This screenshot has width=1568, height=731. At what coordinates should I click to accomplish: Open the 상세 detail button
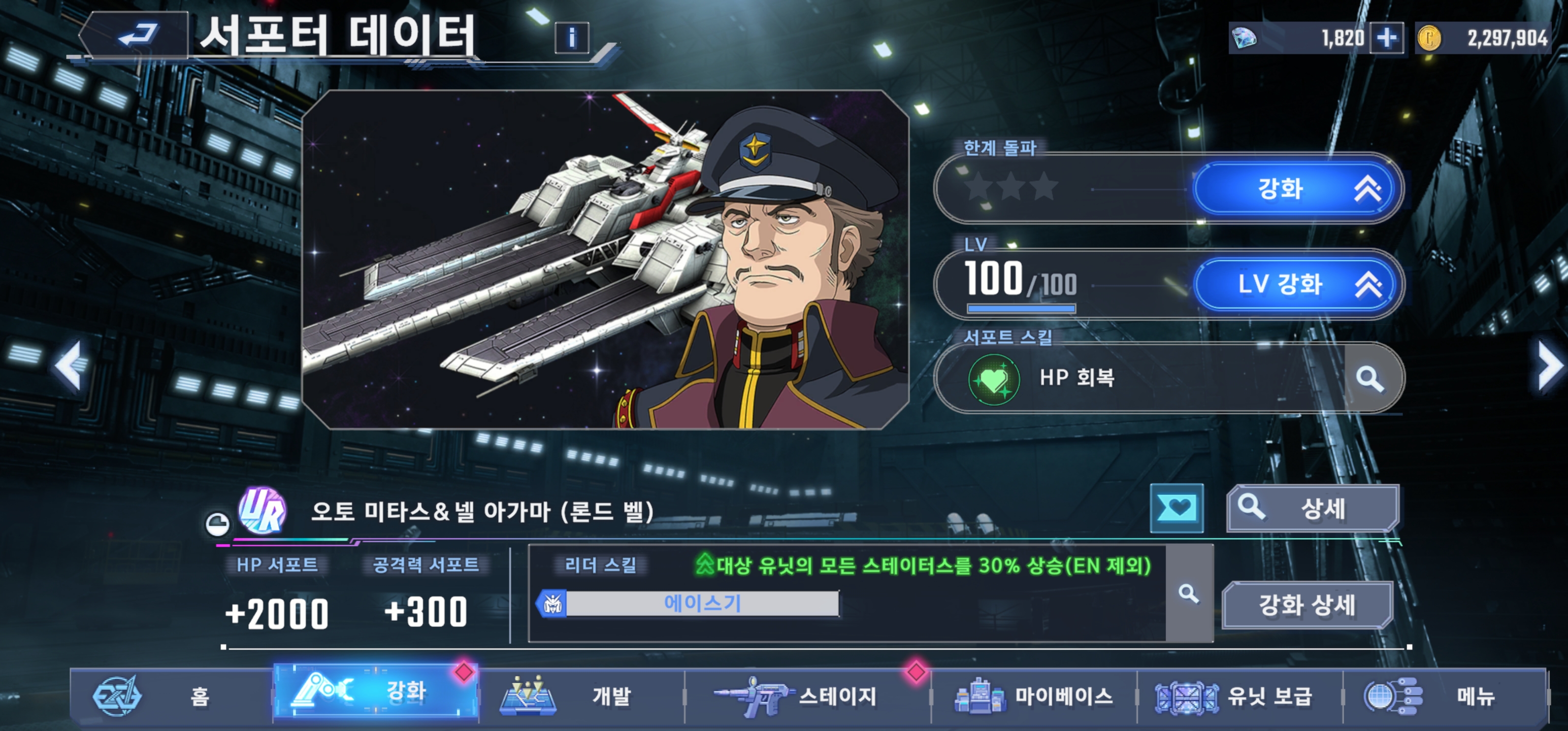click(x=1313, y=508)
